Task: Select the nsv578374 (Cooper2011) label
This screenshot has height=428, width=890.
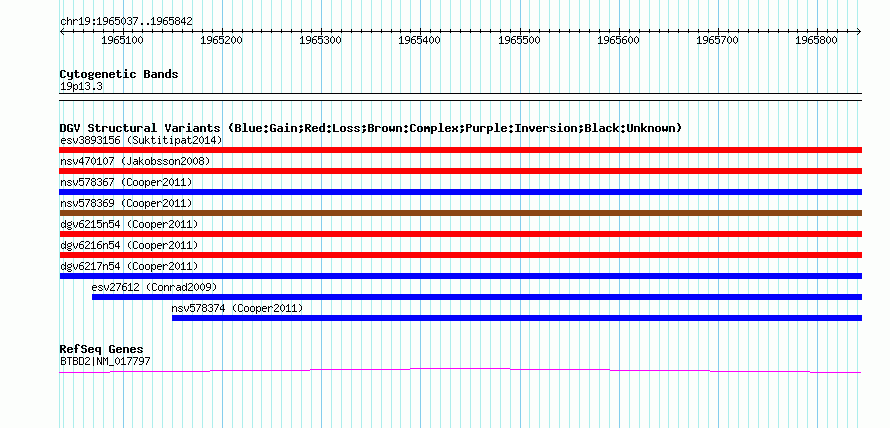Action: point(237,308)
